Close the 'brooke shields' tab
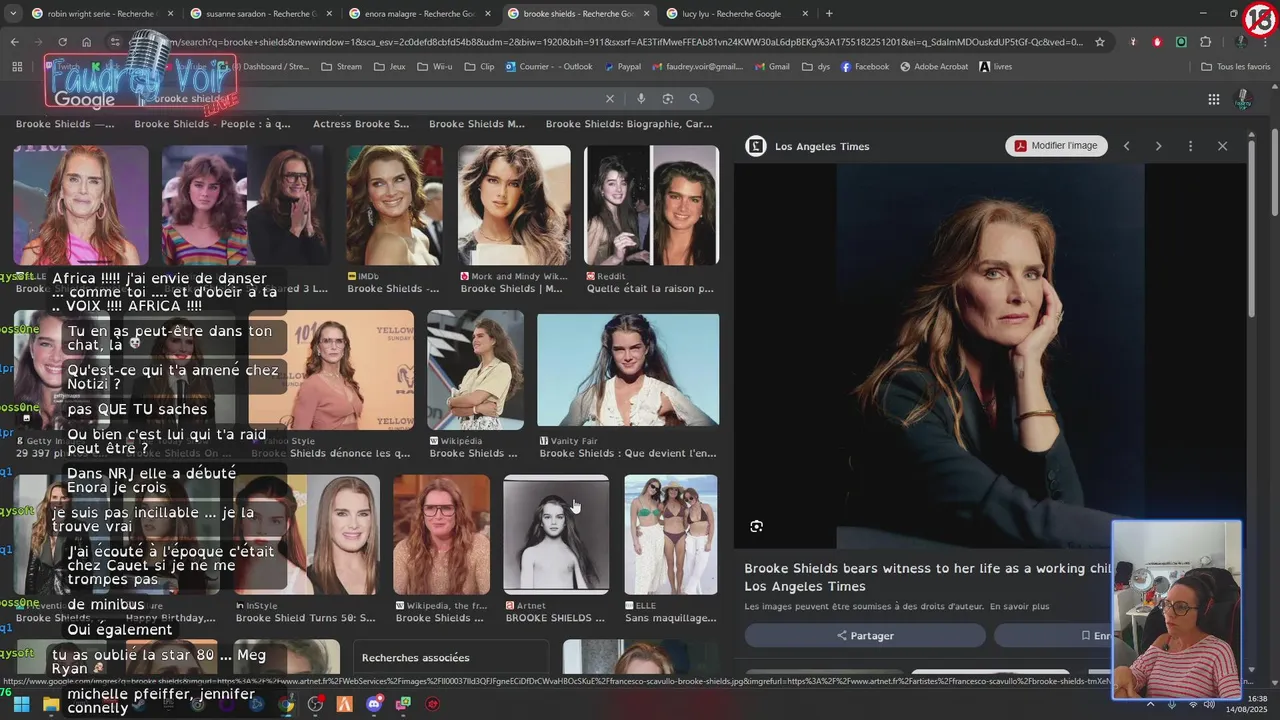Screen dimensions: 1280x720 [x=646, y=14]
